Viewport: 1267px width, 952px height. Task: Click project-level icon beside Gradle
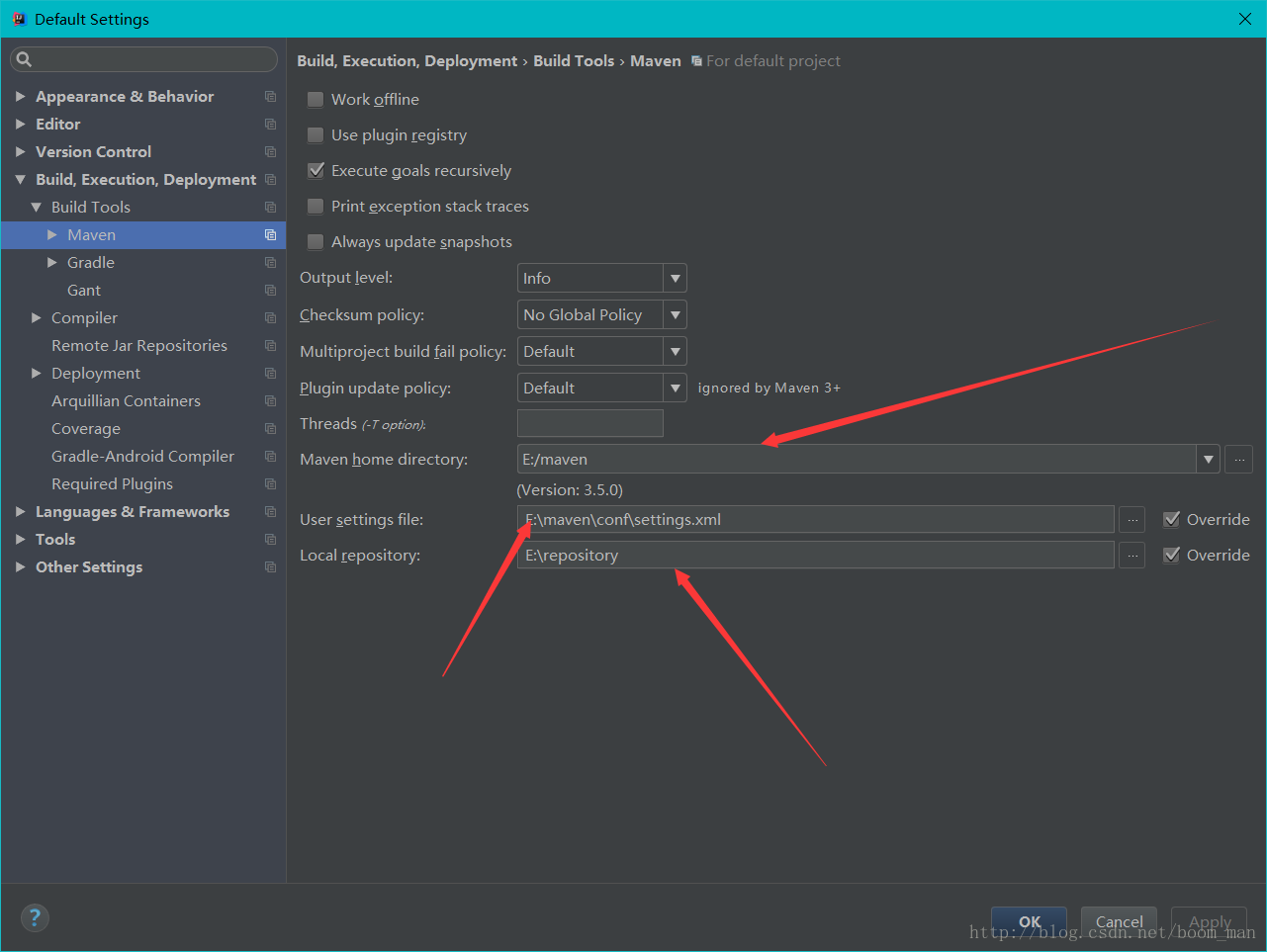point(270,263)
